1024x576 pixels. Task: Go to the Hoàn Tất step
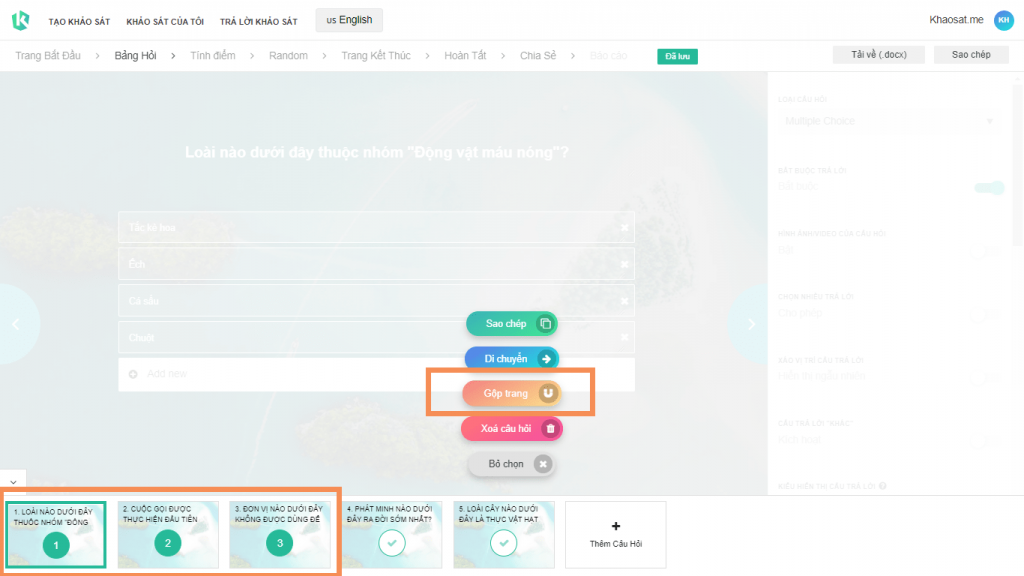466,56
